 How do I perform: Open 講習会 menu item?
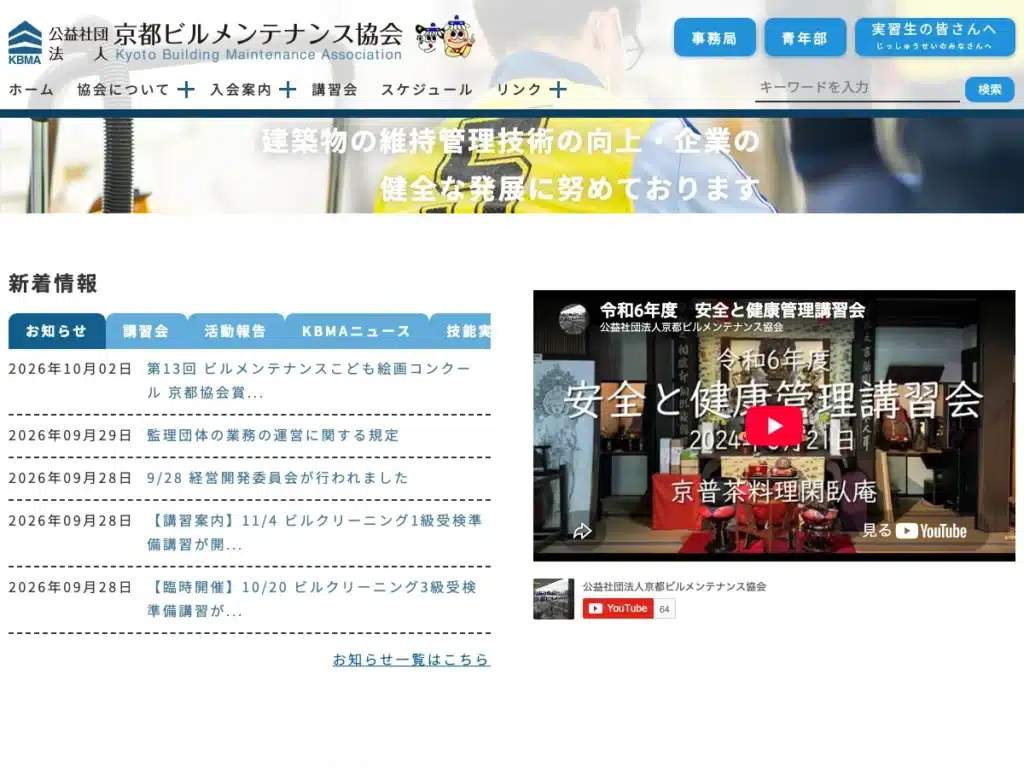click(x=334, y=89)
